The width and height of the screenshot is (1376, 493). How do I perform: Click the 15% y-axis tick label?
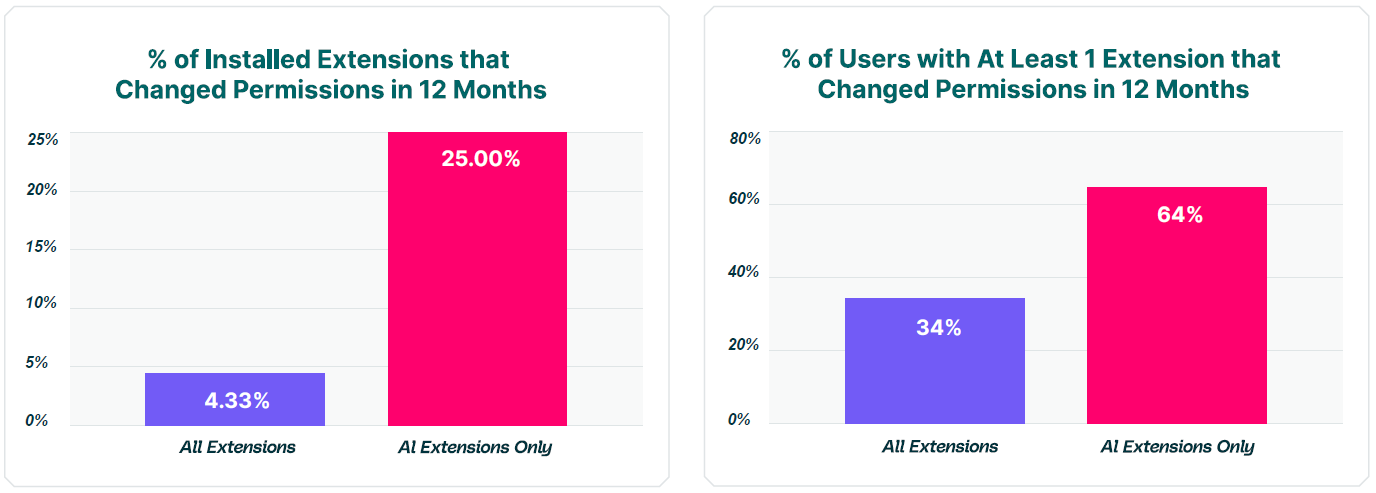click(x=43, y=247)
